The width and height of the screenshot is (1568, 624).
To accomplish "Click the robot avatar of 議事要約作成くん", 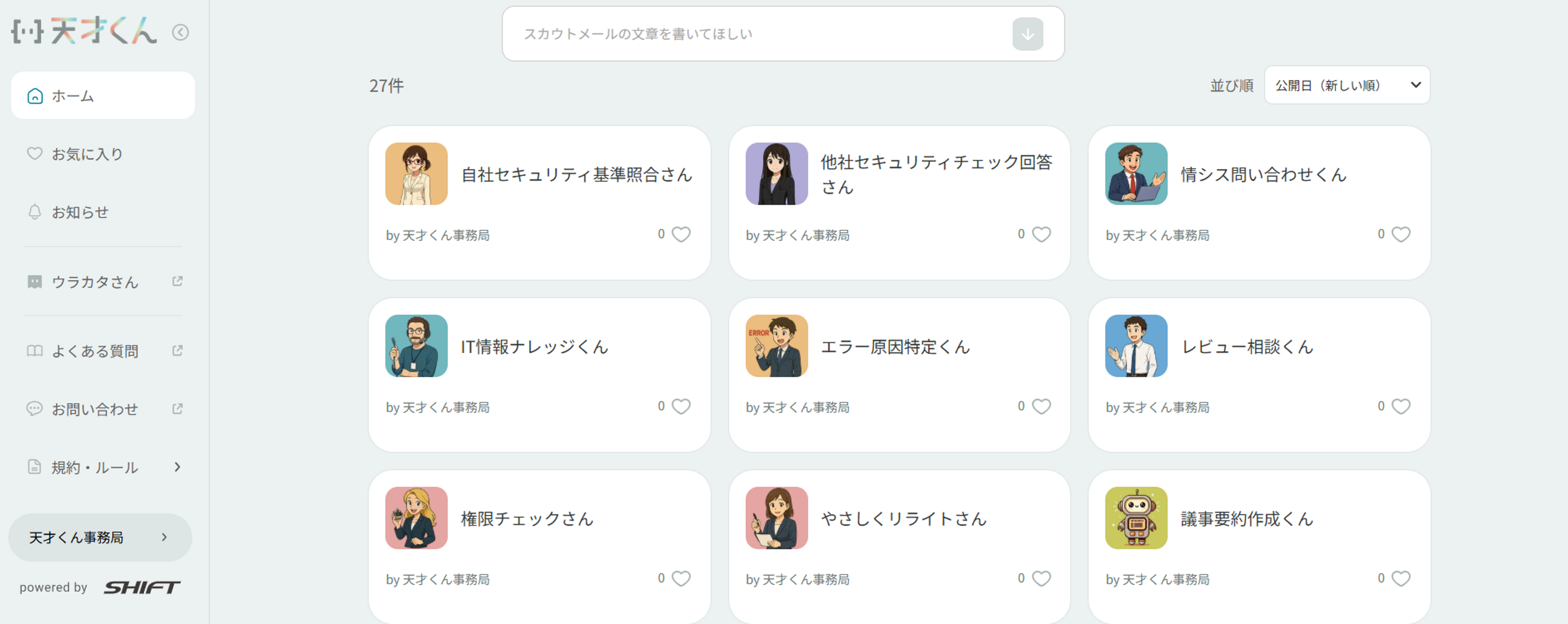I will pos(1136,518).
